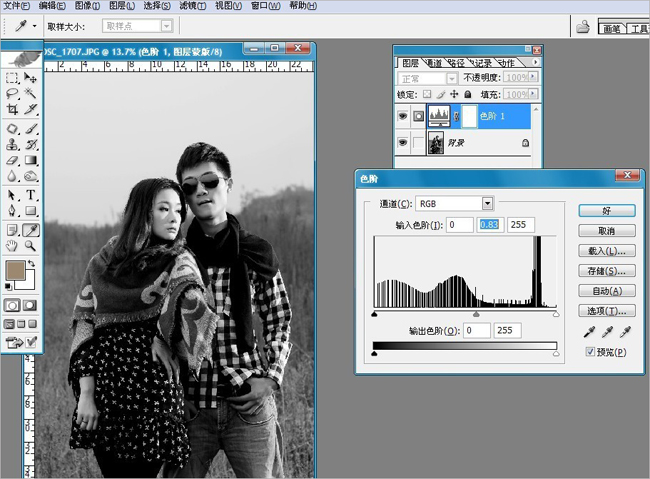
Task: Select the Magic Wand tool
Action: (x=30, y=93)
